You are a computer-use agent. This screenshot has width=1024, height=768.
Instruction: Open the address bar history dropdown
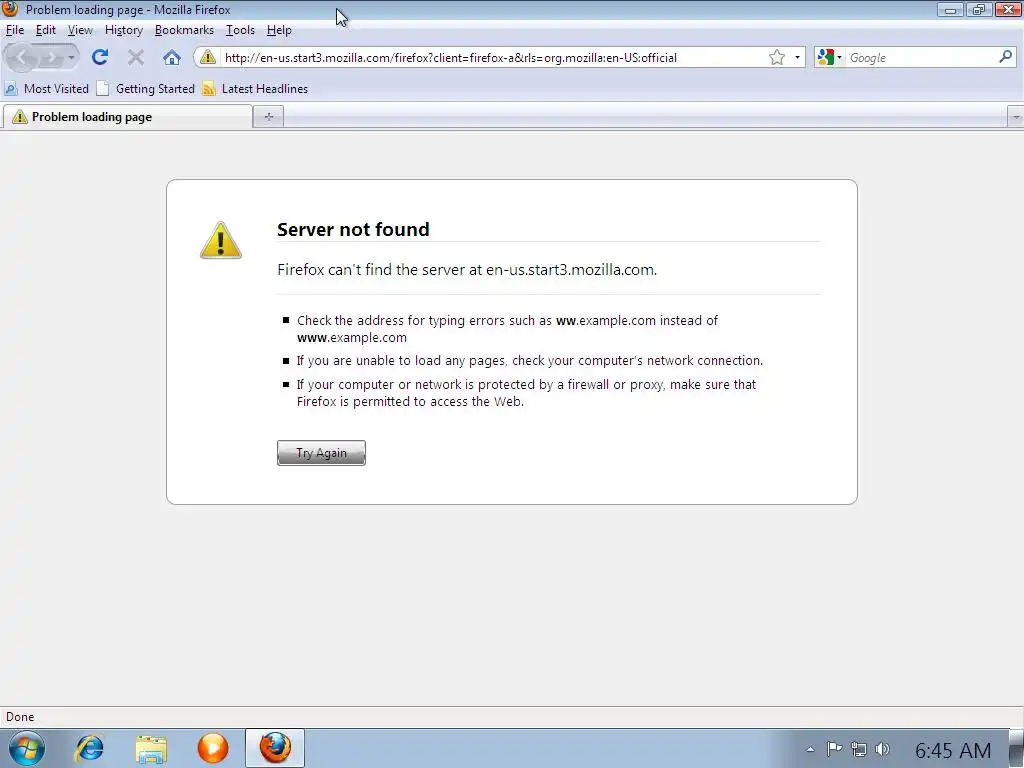797,57
